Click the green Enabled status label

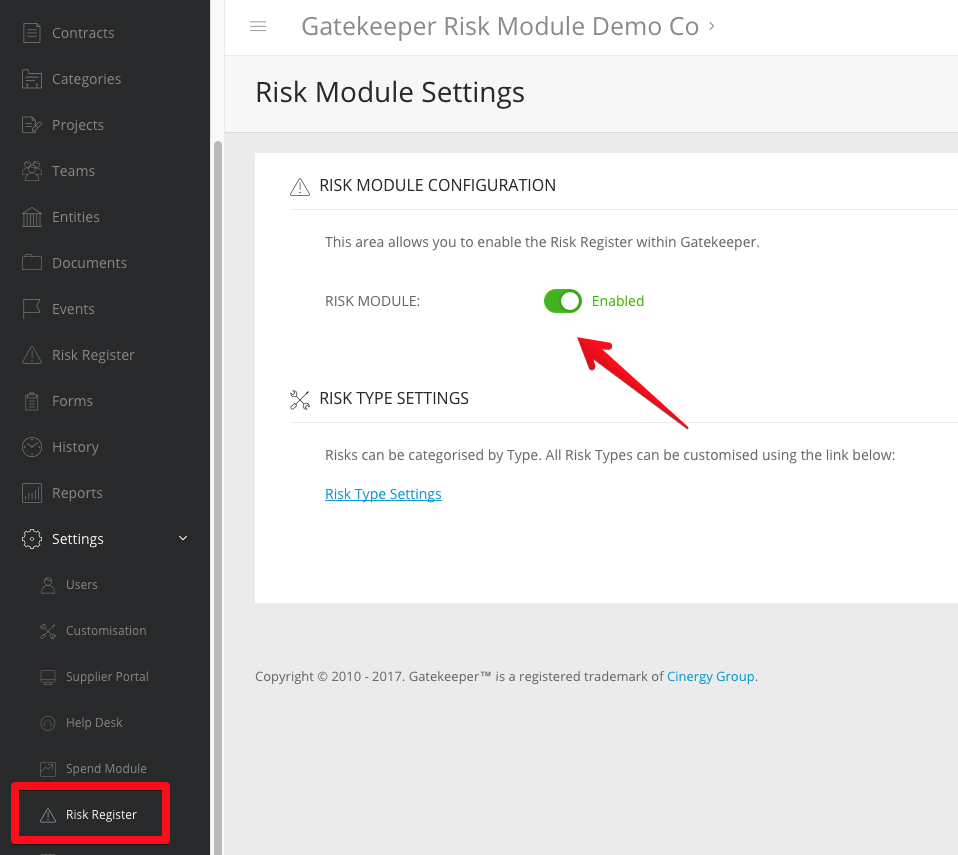click(618, 301)
